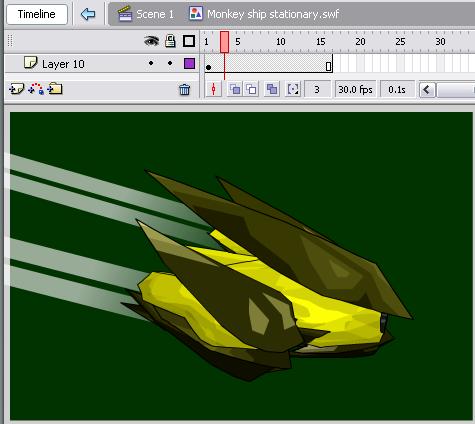475x424 pixels.
Task: Click the 30.0 fps frame rate display
Action: 355,89
